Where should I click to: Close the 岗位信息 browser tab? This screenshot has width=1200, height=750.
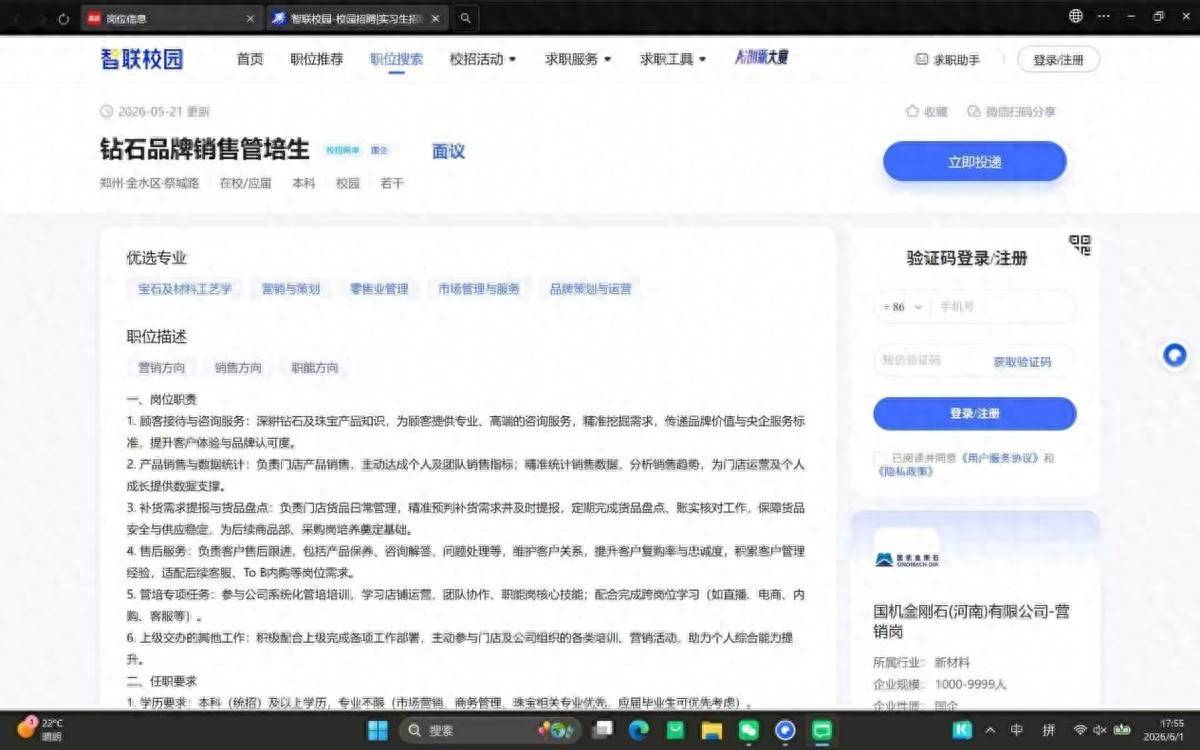(250, 18)
